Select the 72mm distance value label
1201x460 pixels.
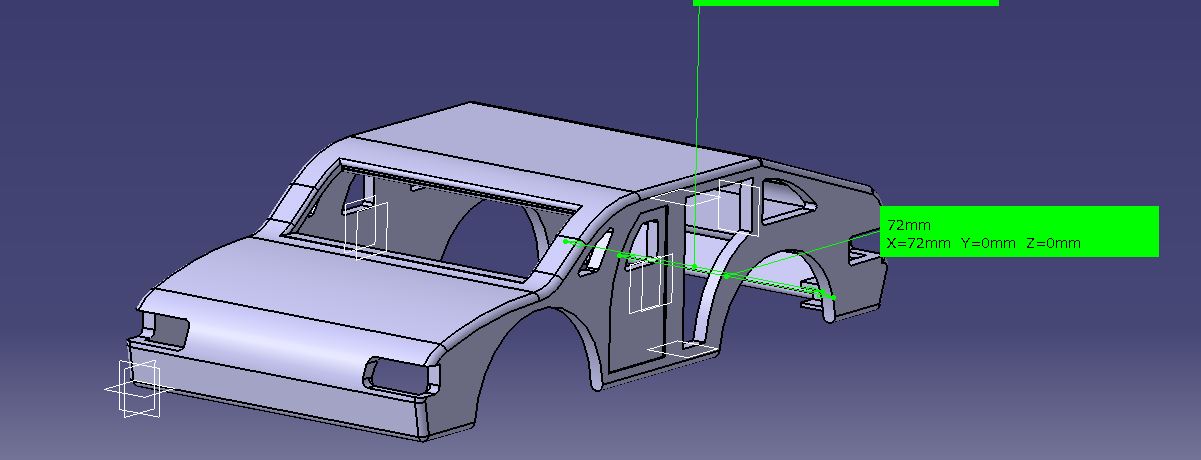tap(909, 225)
